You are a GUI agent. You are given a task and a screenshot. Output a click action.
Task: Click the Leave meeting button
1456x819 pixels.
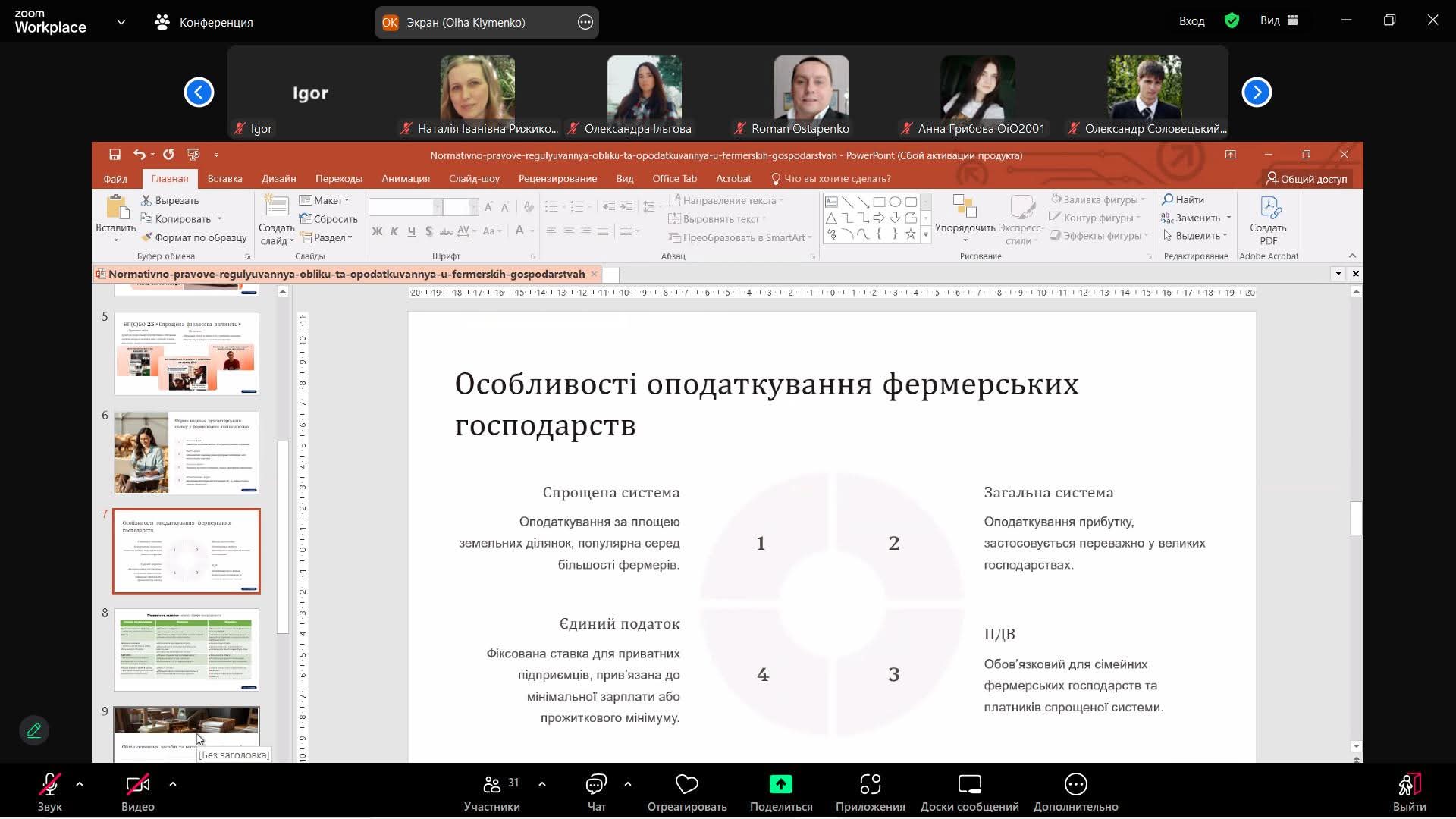click(x=1409, y=784)
